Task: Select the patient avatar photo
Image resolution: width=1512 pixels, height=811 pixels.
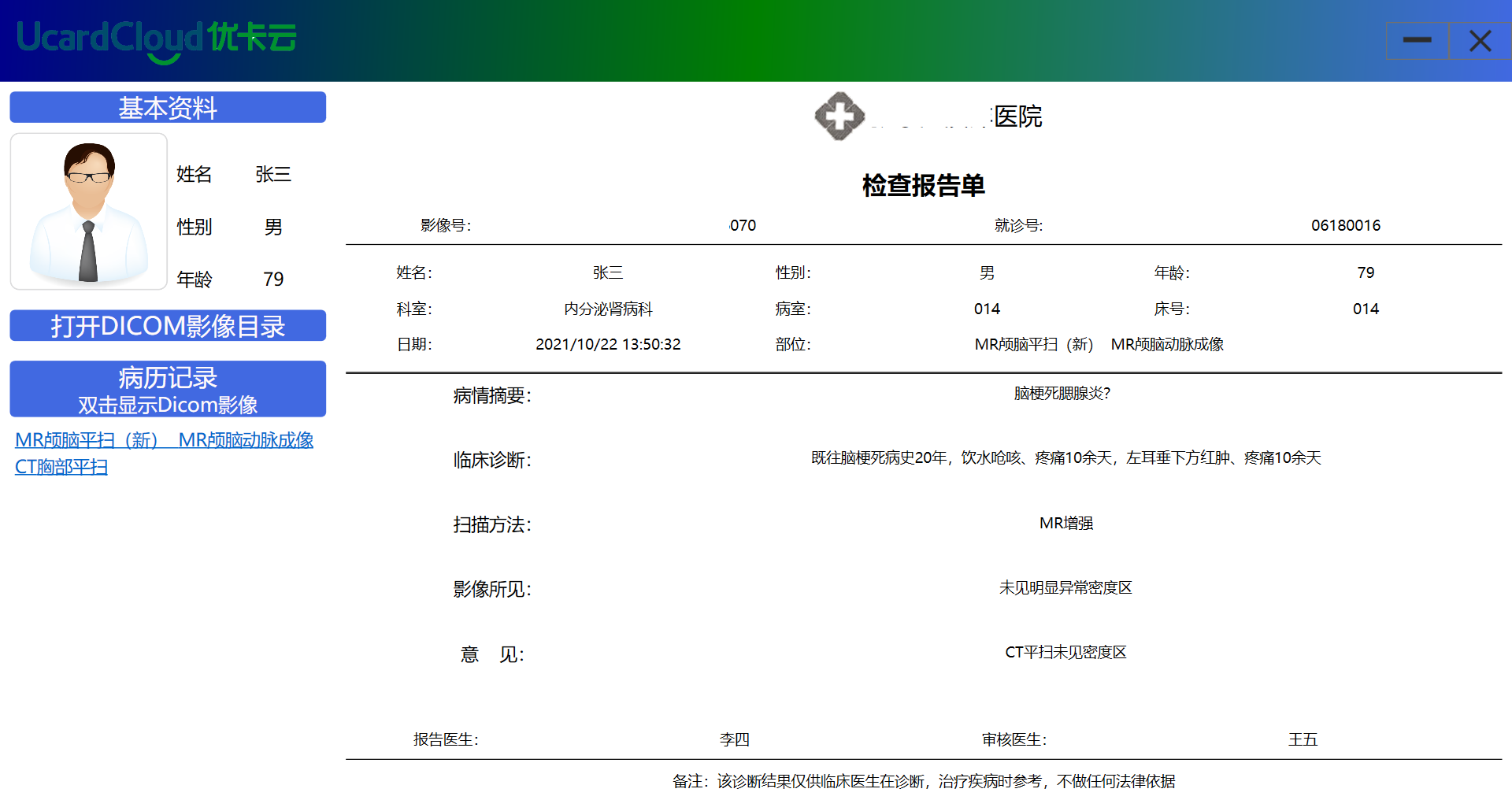Action: click(x=89, y=211)
